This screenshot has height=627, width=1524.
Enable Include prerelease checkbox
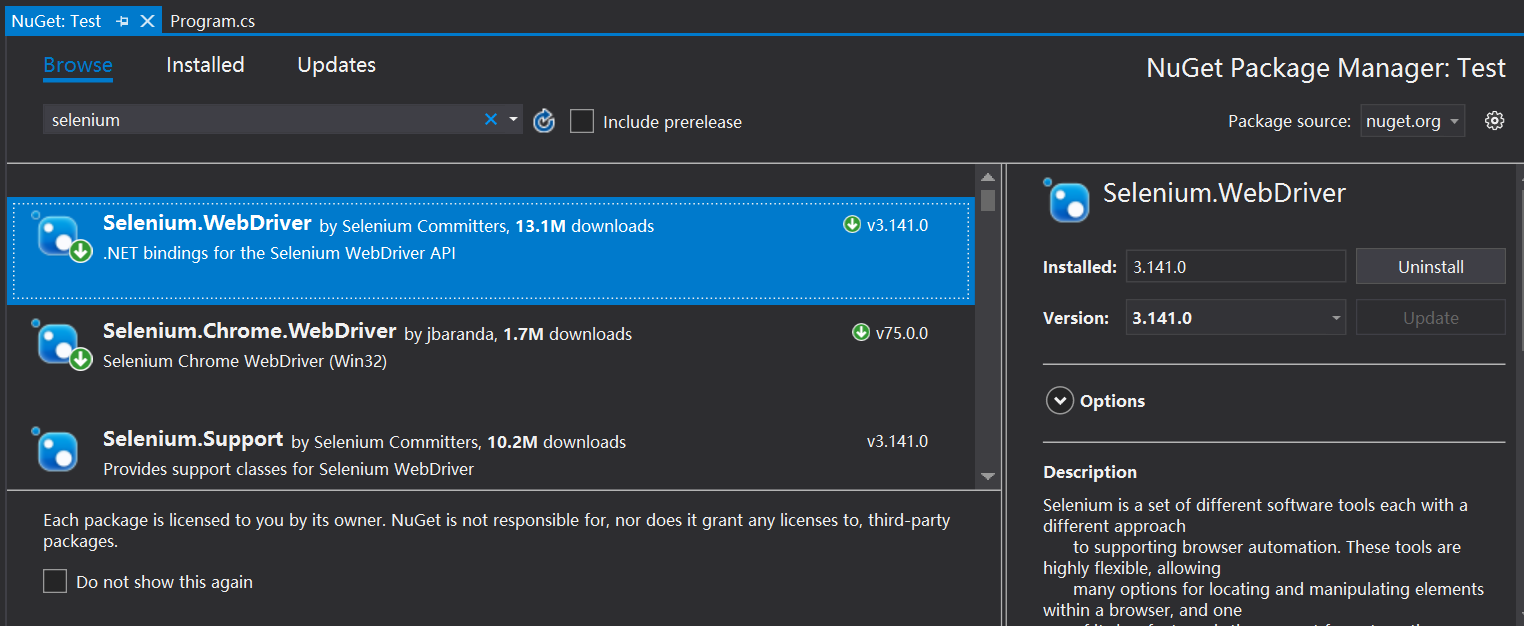(x=582, y=122)
